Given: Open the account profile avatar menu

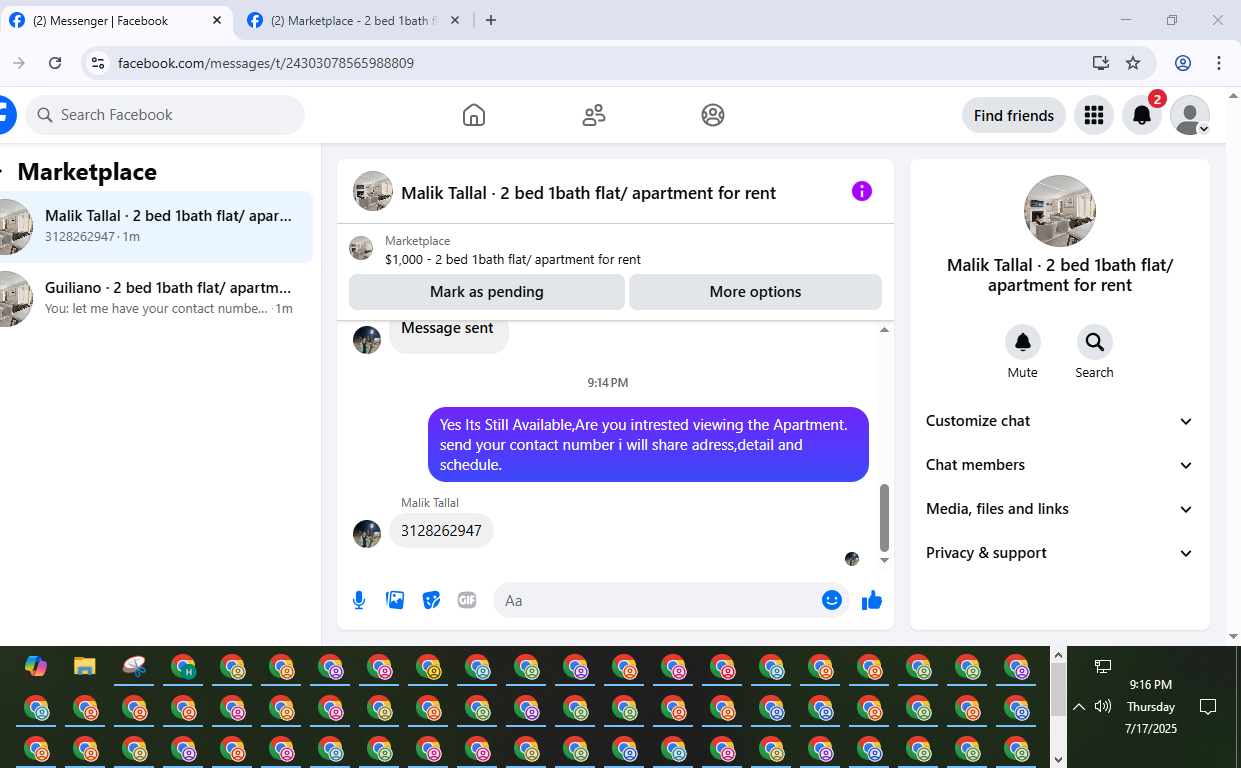Looking at the screenshot, I should click(1190, 115).
